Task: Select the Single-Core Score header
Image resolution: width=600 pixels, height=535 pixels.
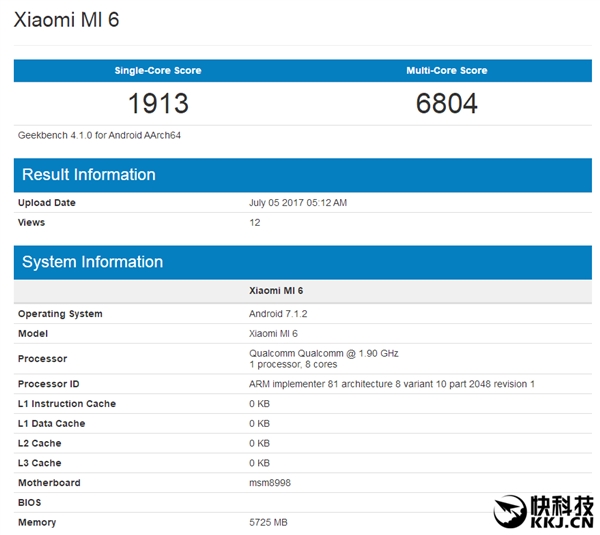Action: [158, 71]
